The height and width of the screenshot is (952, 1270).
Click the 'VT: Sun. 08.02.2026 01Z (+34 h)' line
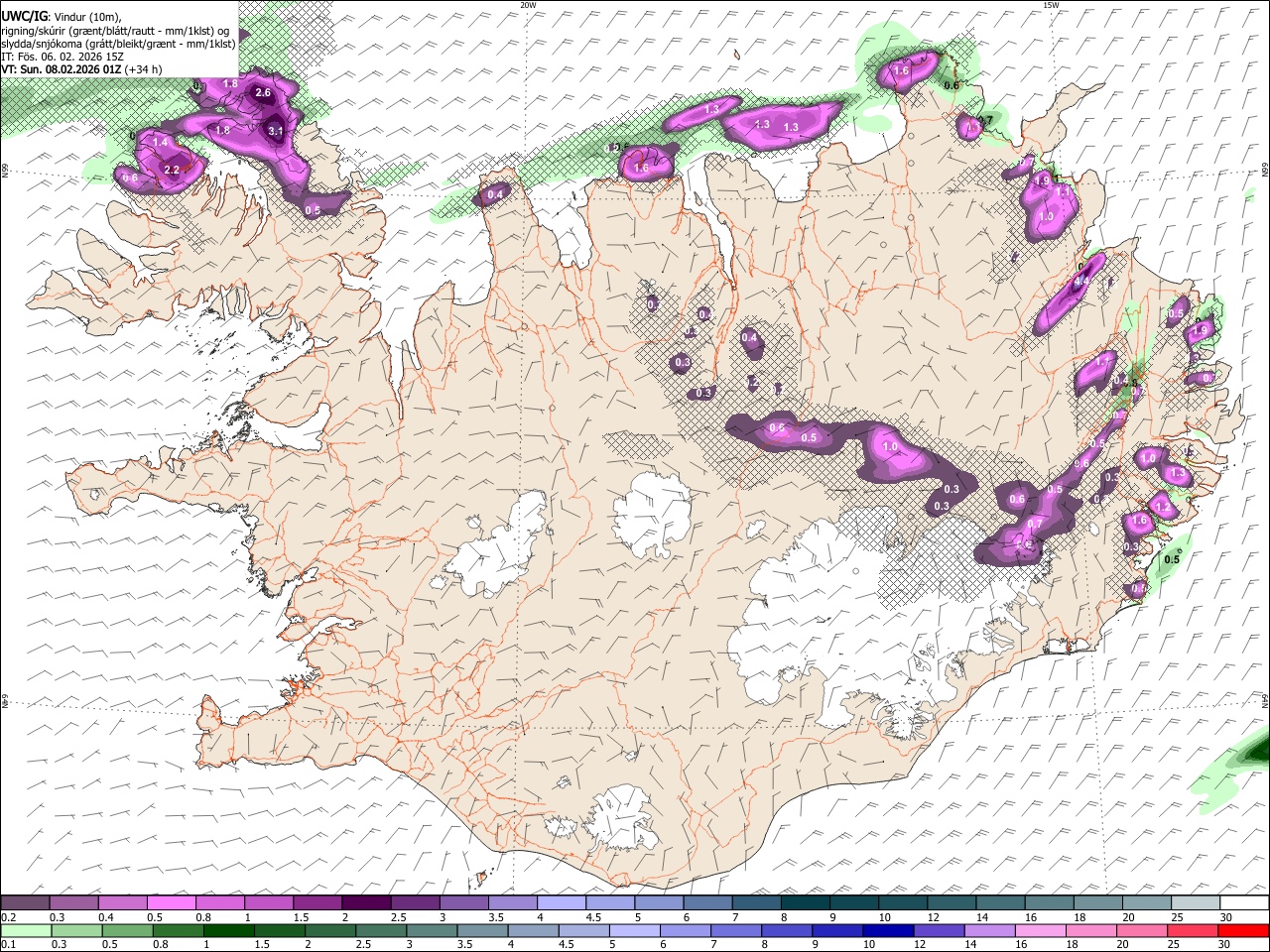coord(81,69)
